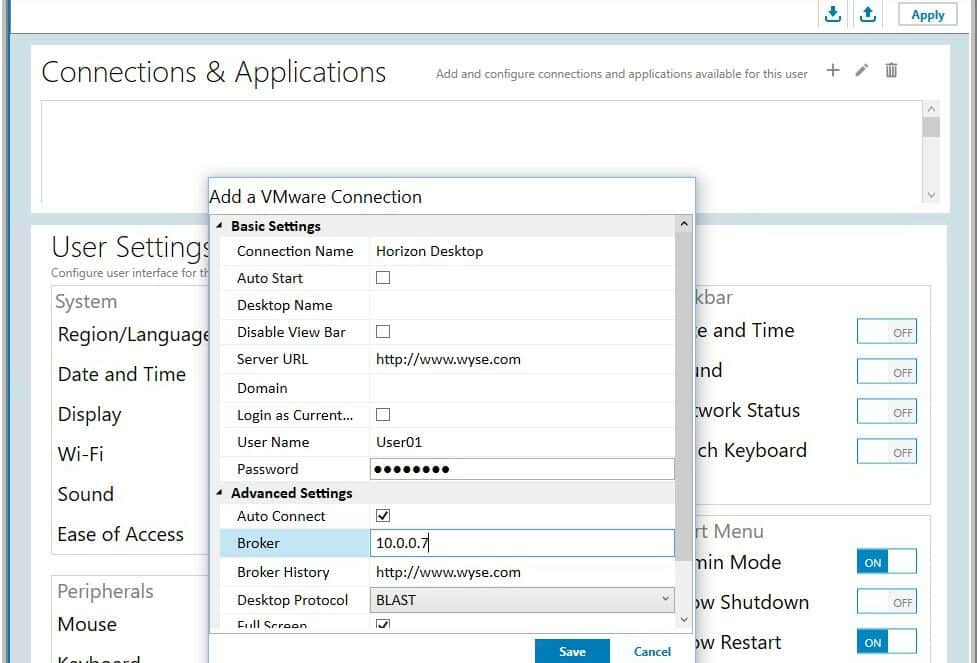The height and width of the screenshot is (663, 977).
Task: Toggle the Touch Keyboard switch
Action: pos(886,451)
